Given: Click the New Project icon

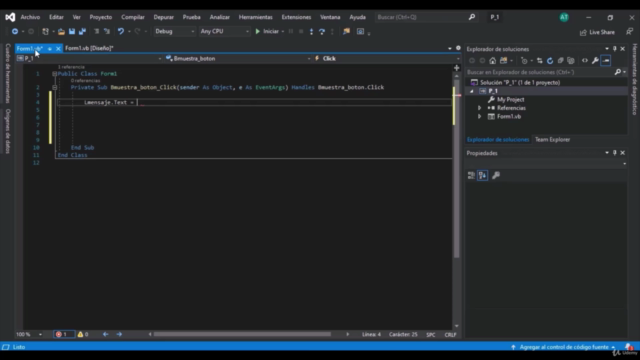Looking at the screenshot, I should coord(46,31).
